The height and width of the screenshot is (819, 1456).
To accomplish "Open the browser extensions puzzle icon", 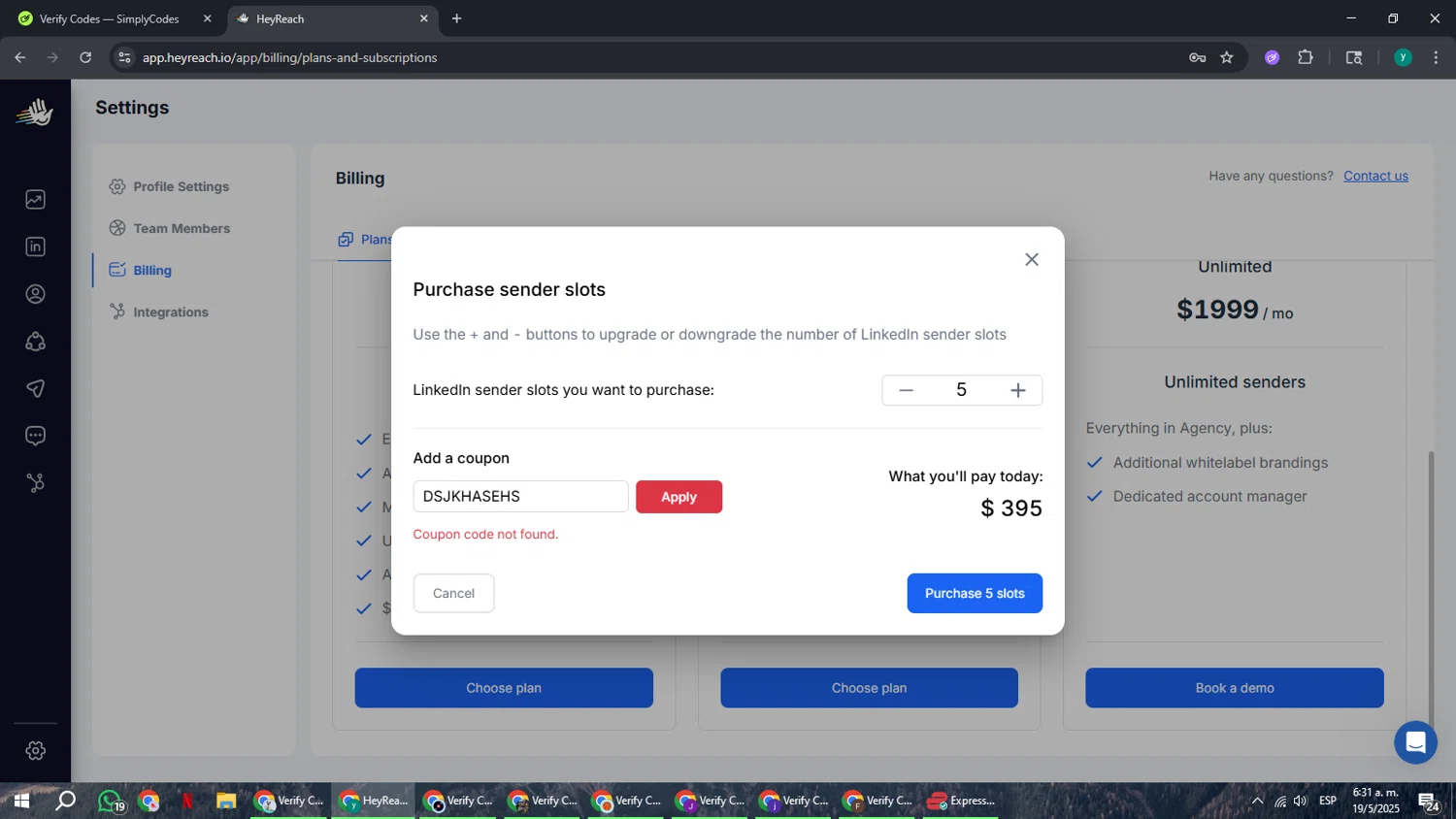I will tap(1306, 57).
